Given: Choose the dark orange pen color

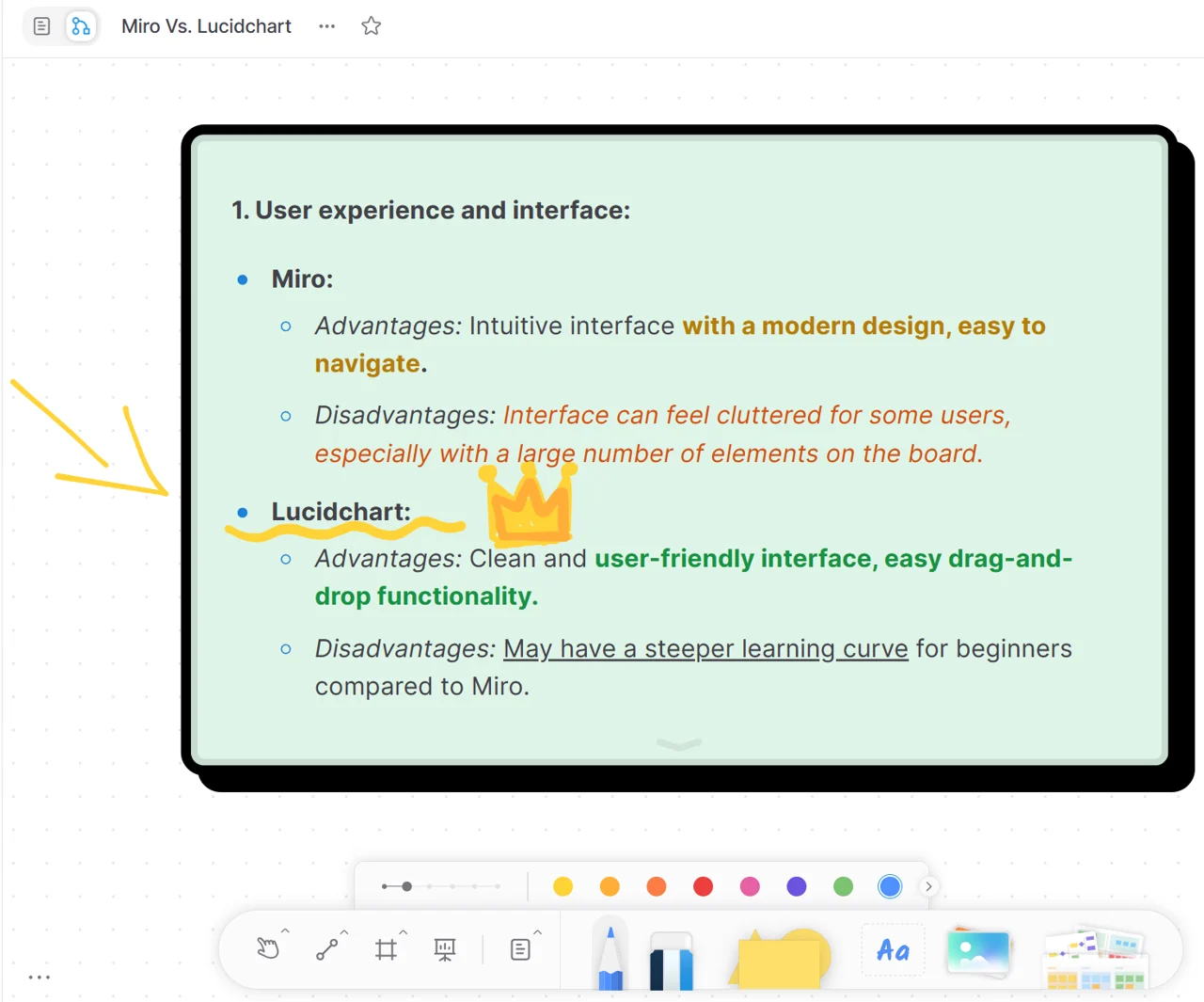Looking at the screenshot, I should coord(657,886).
